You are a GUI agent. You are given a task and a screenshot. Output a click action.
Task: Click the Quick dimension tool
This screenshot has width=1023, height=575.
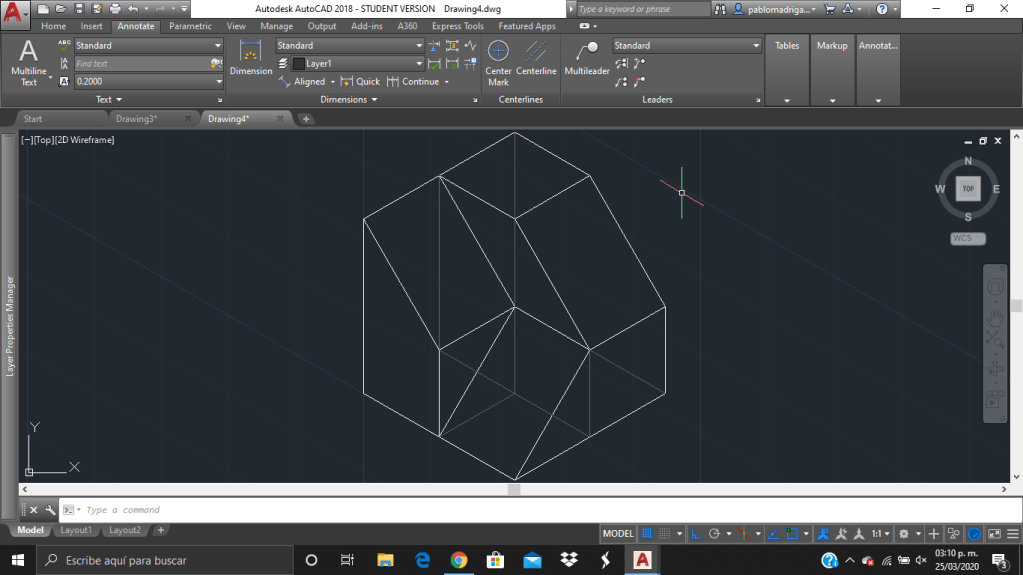[x=360, y=82]
